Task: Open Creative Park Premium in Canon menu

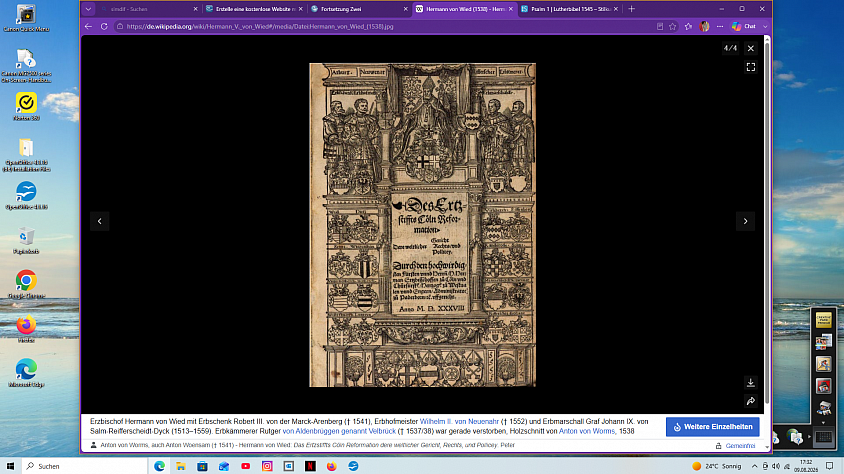Action: click(x=824, y=321)
